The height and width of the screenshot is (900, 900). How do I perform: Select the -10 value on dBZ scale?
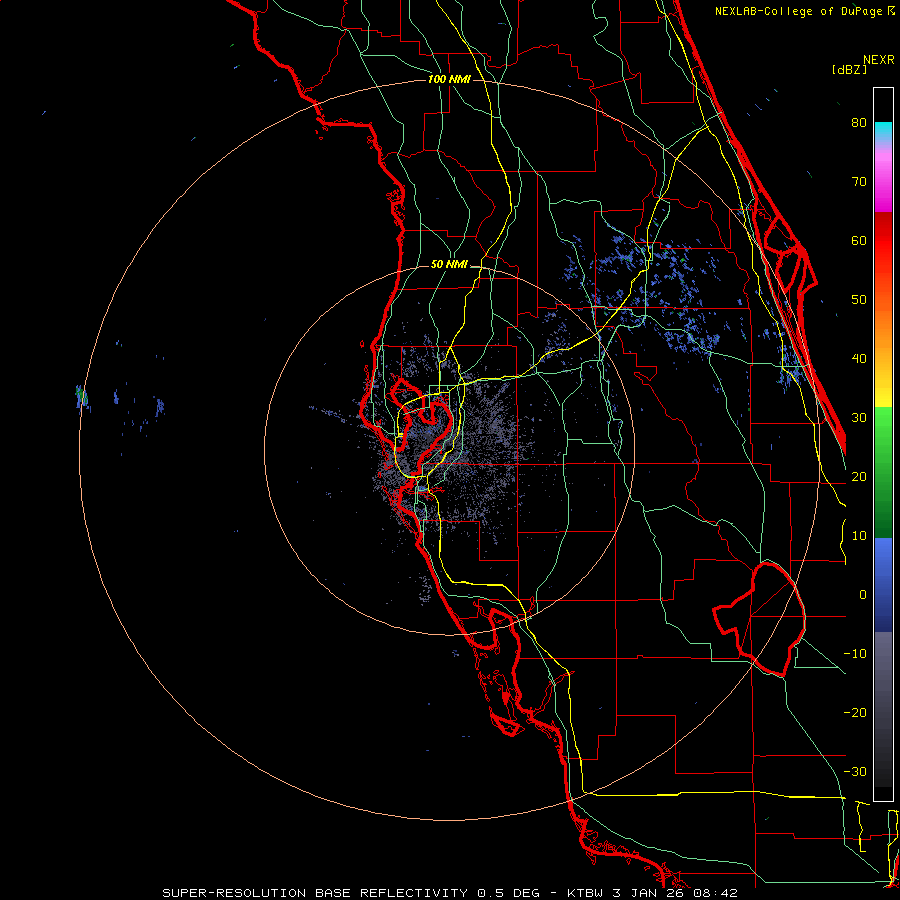(855, 654)
